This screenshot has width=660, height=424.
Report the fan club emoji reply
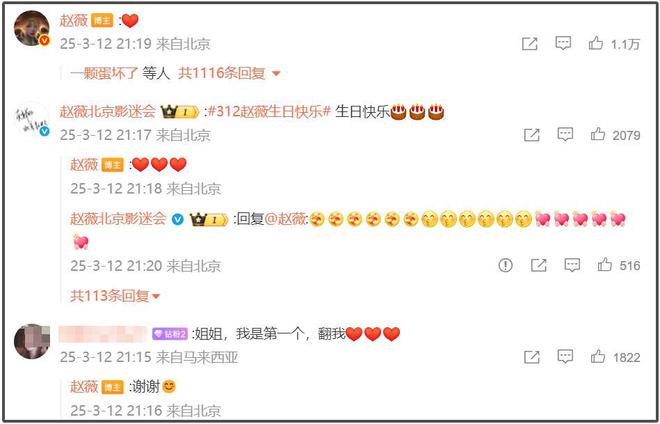tap(506, 265)
